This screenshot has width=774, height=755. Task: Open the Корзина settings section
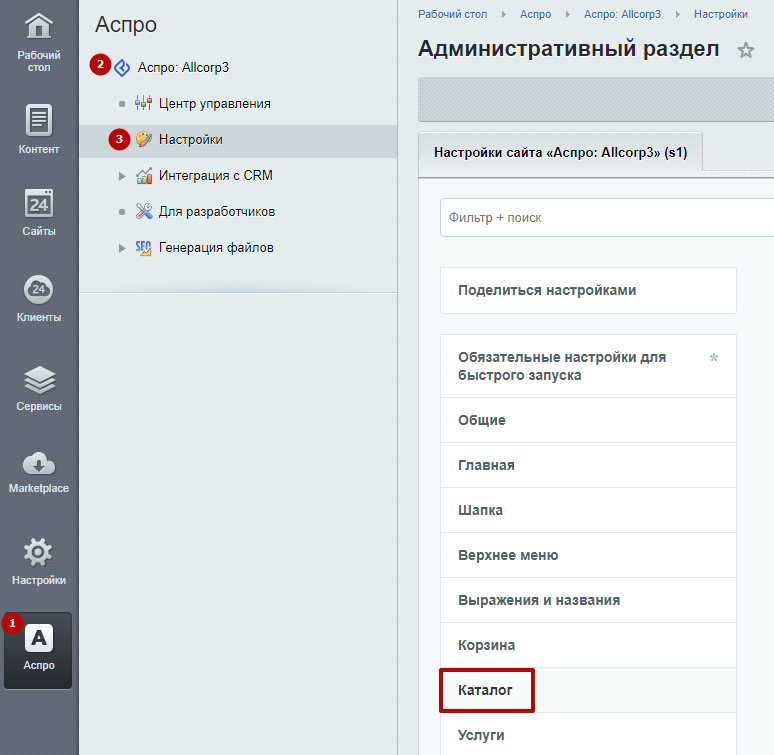588,645
